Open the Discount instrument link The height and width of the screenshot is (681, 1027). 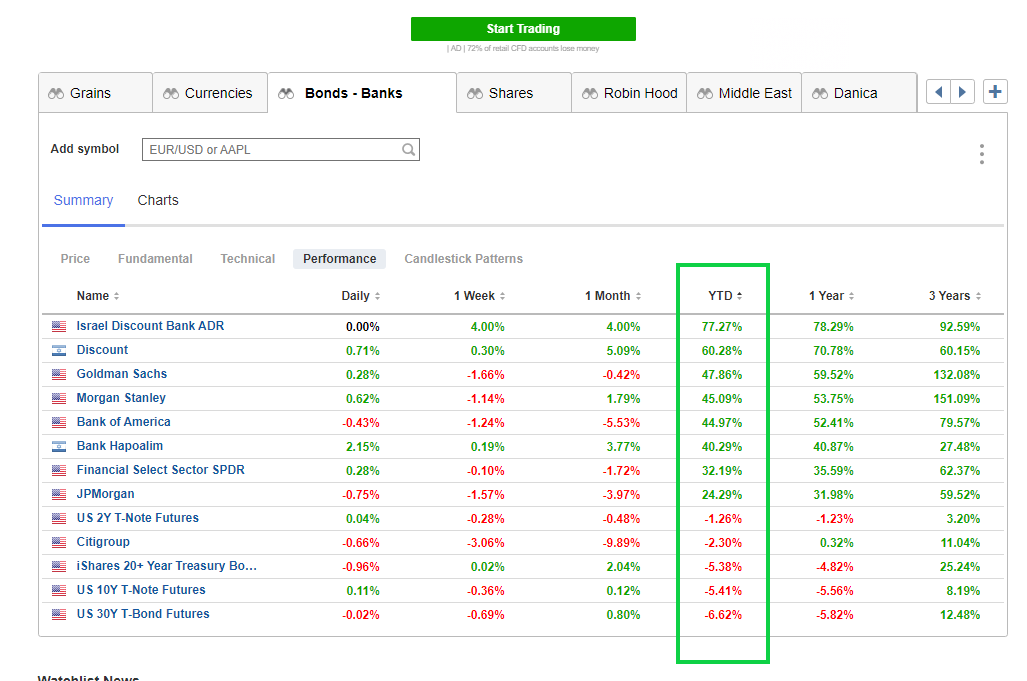point(102,350)
